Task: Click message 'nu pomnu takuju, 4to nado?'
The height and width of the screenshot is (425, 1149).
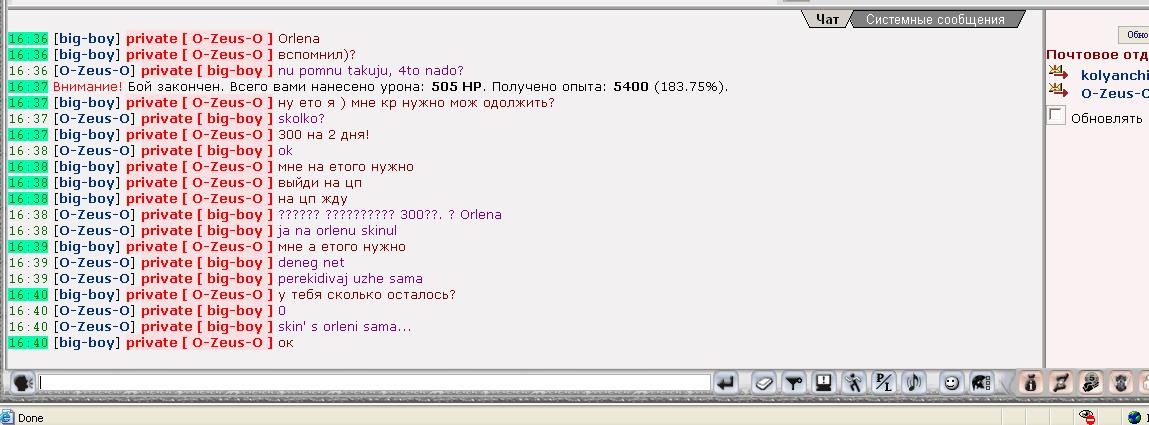Action: 371,71
